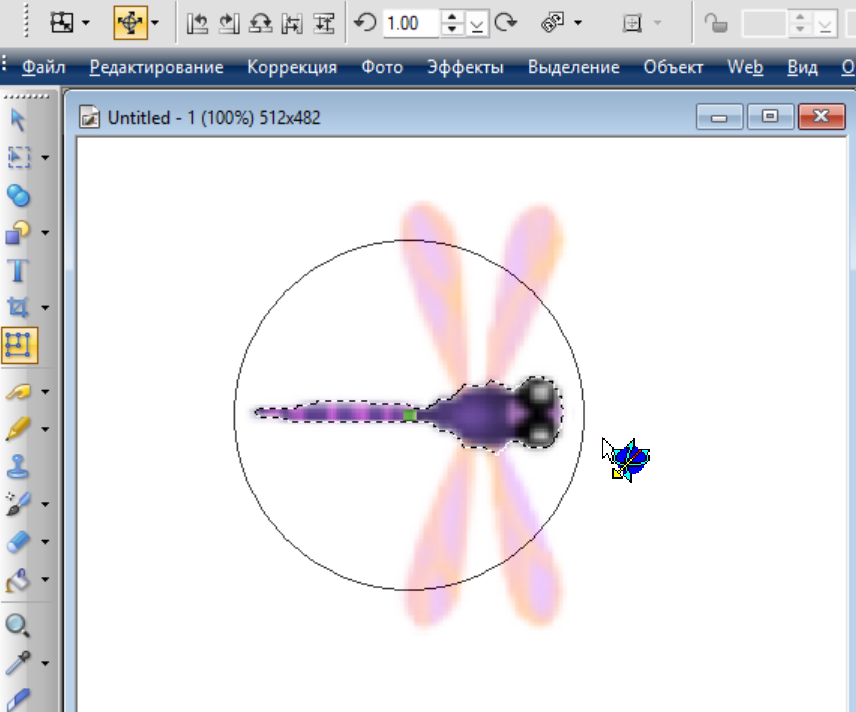Toggle the highlighted Transform tool in the left toolbox
856x712 pixels.
tap(20, 345)
